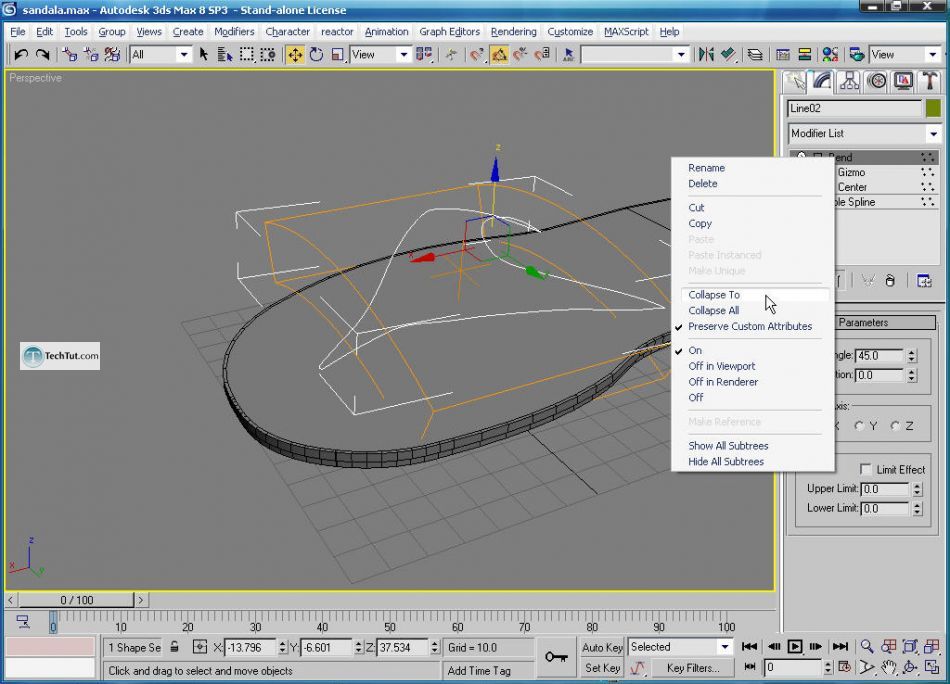Activate the Select and Rotate tool
This screenshot has width=950, height=684.
pyautogui.click(x=316, y=55)
